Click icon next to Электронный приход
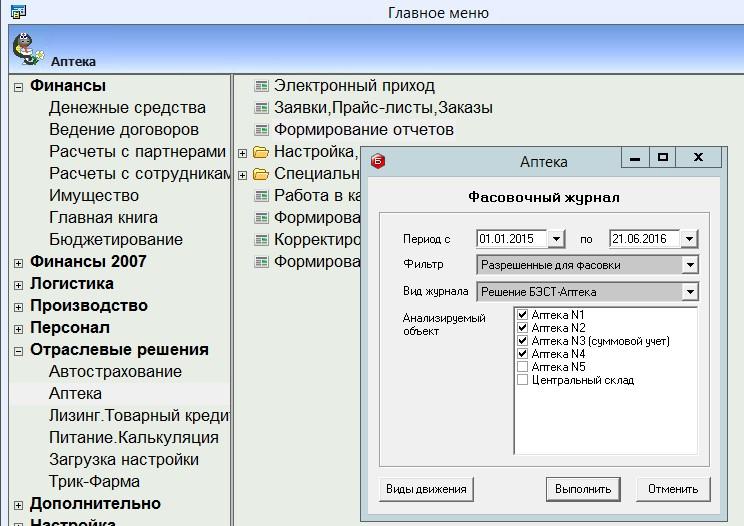Image resolution: width=744 pixels, height=526 pixels. pyautogui.click(x=261, y=86)
